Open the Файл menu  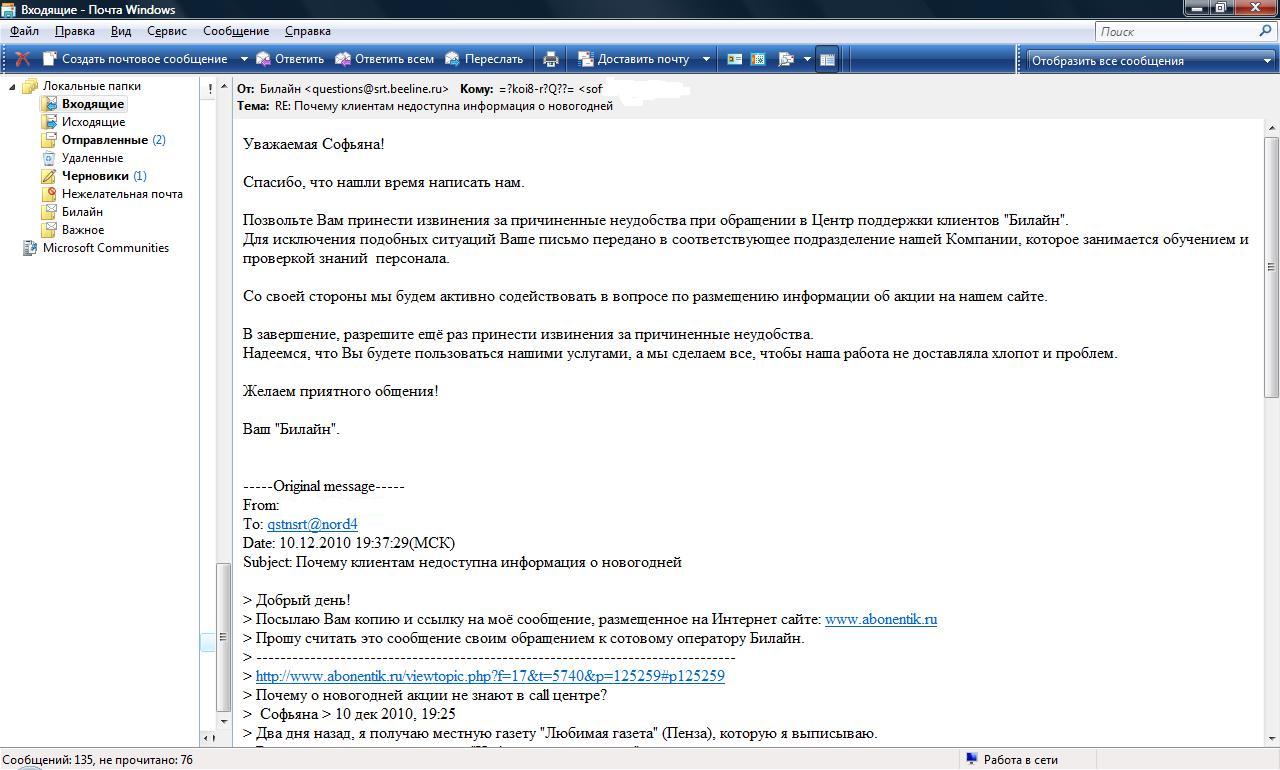[x=24, y=31]
